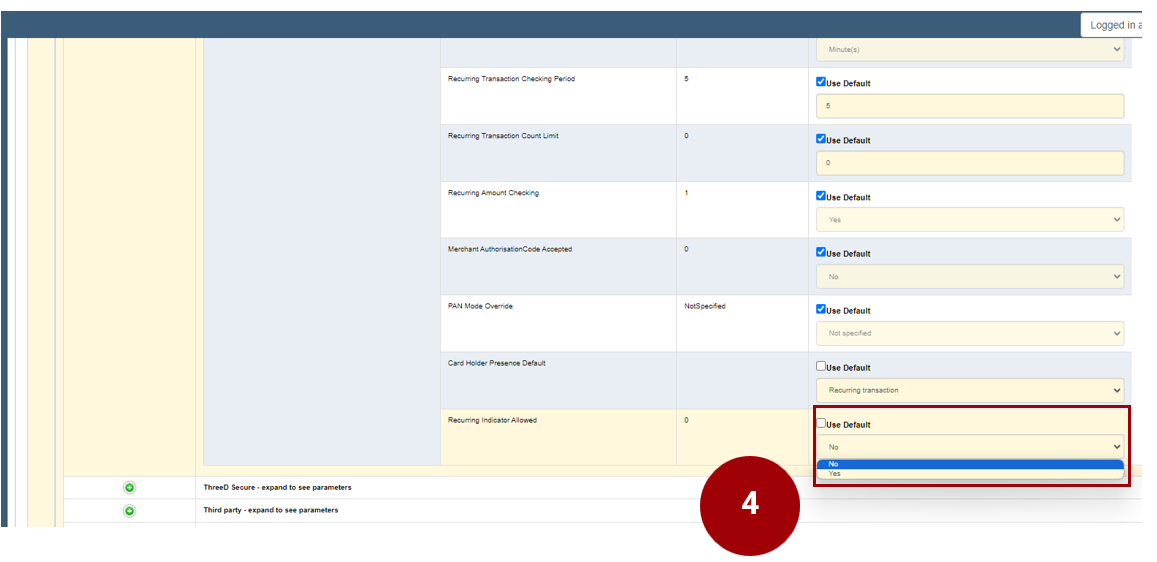Open the 'Recurring transaction' Card Holder Presence dropdown

click(x=969, y=390)
